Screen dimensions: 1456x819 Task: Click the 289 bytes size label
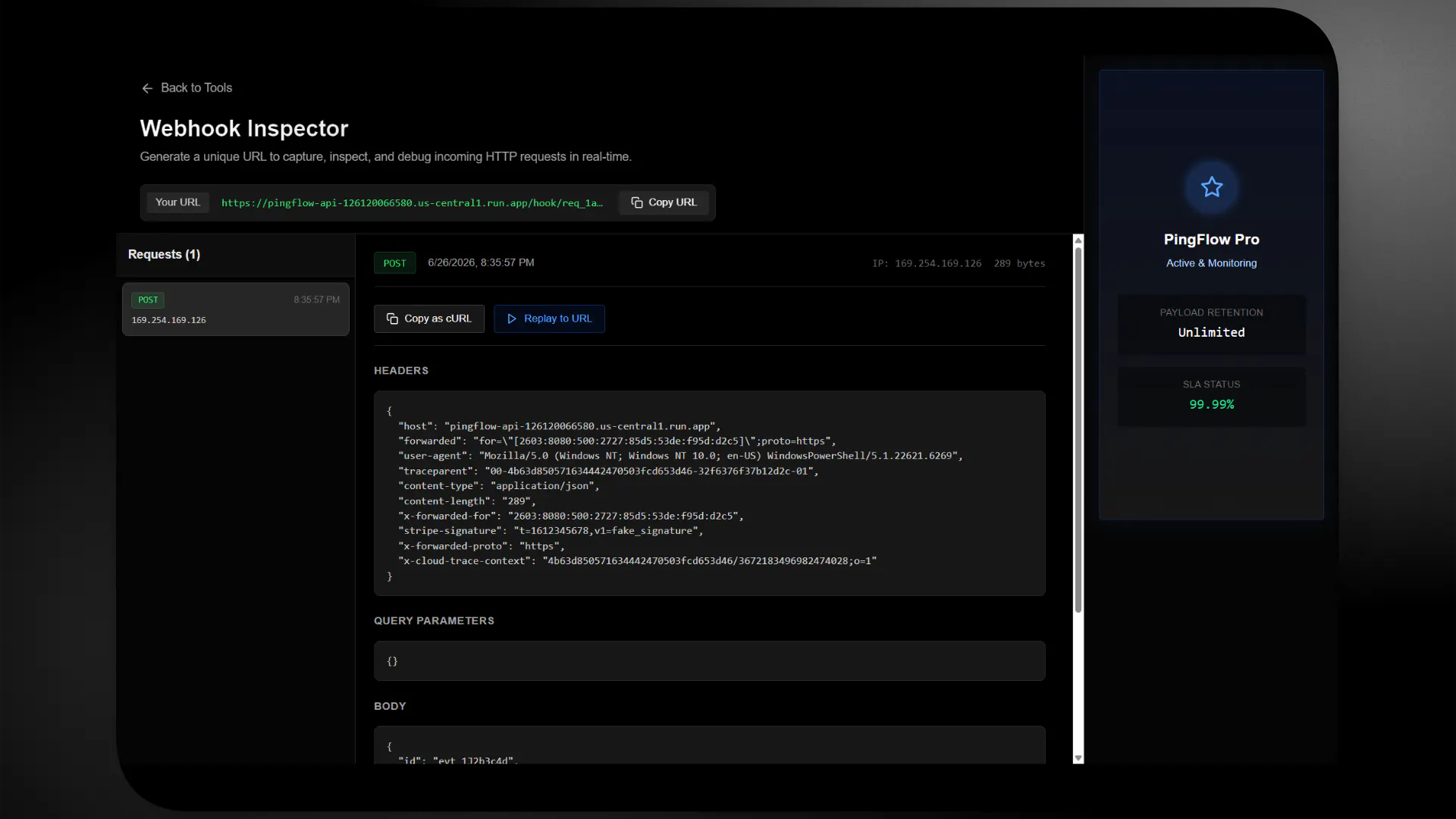tap(1019, 263)
